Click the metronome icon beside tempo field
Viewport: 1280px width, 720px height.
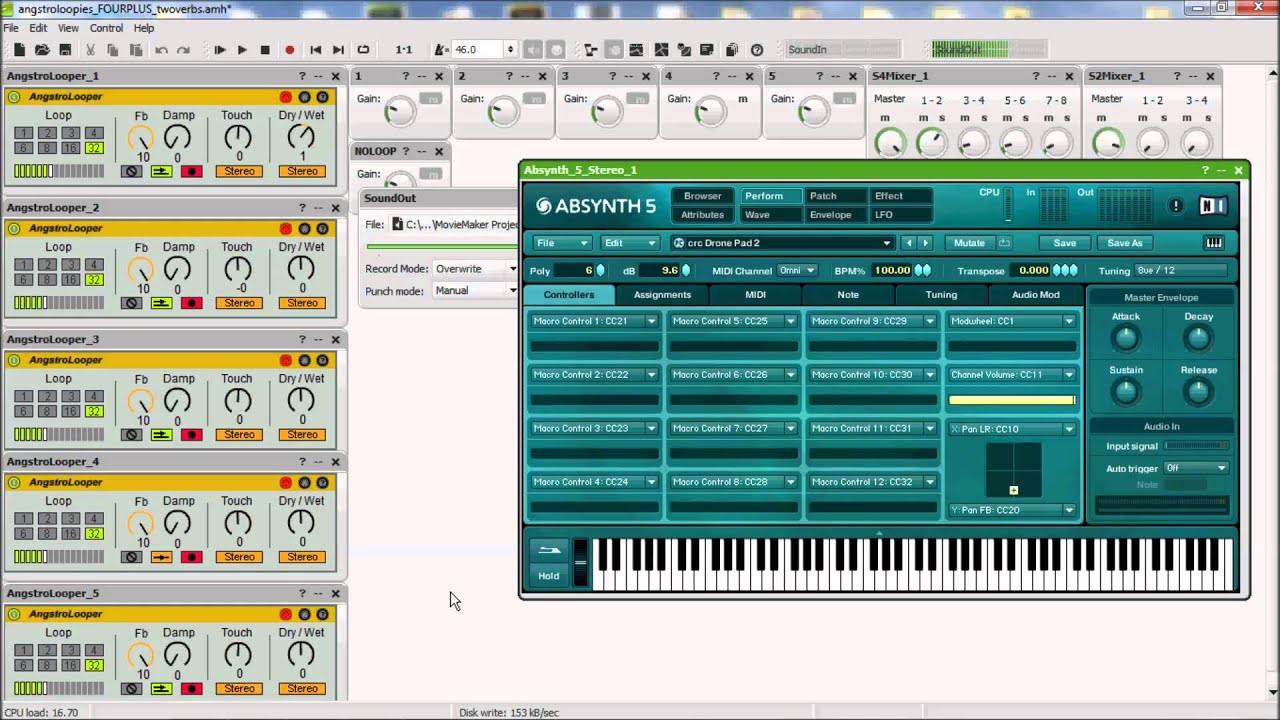[441, 50]
